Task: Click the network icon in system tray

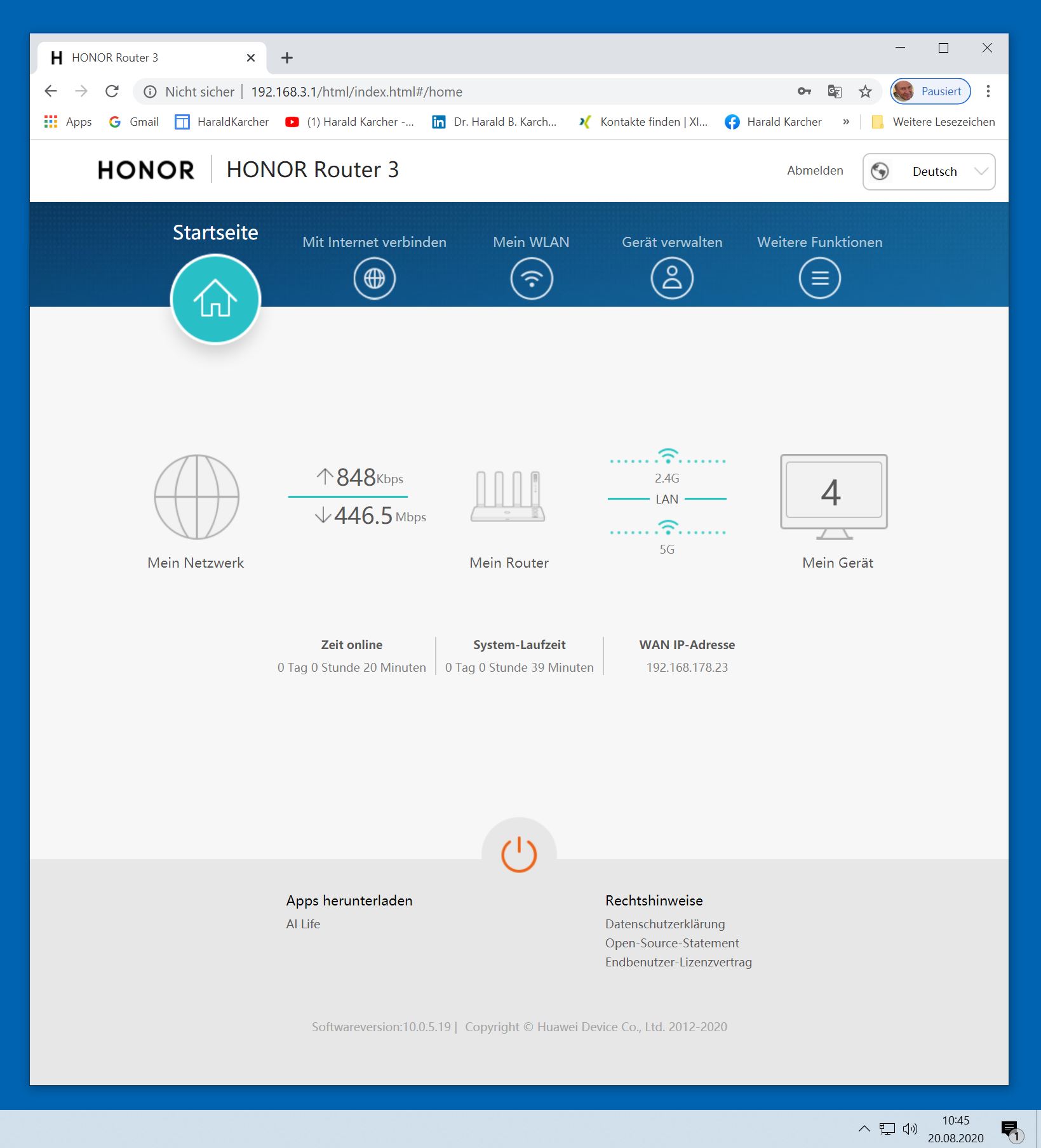Action: pyautogui.click(x=887, y=1129)
